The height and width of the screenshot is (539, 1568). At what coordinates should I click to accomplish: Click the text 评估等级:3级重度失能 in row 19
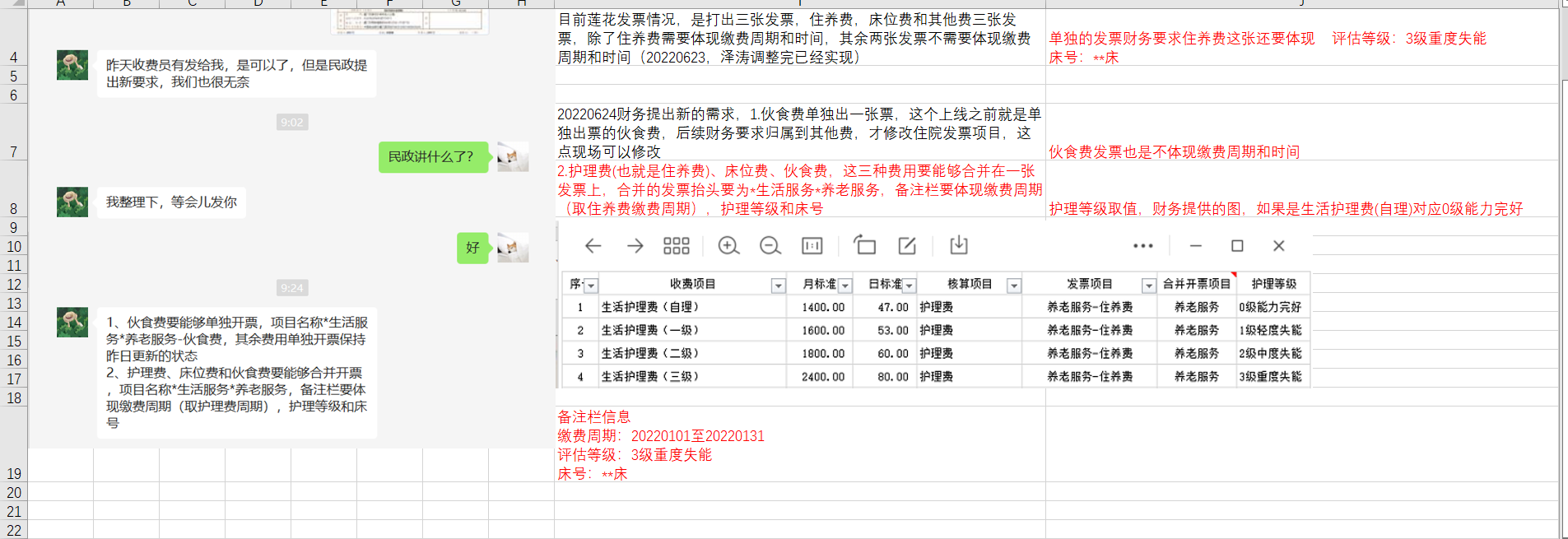point(635,455)
